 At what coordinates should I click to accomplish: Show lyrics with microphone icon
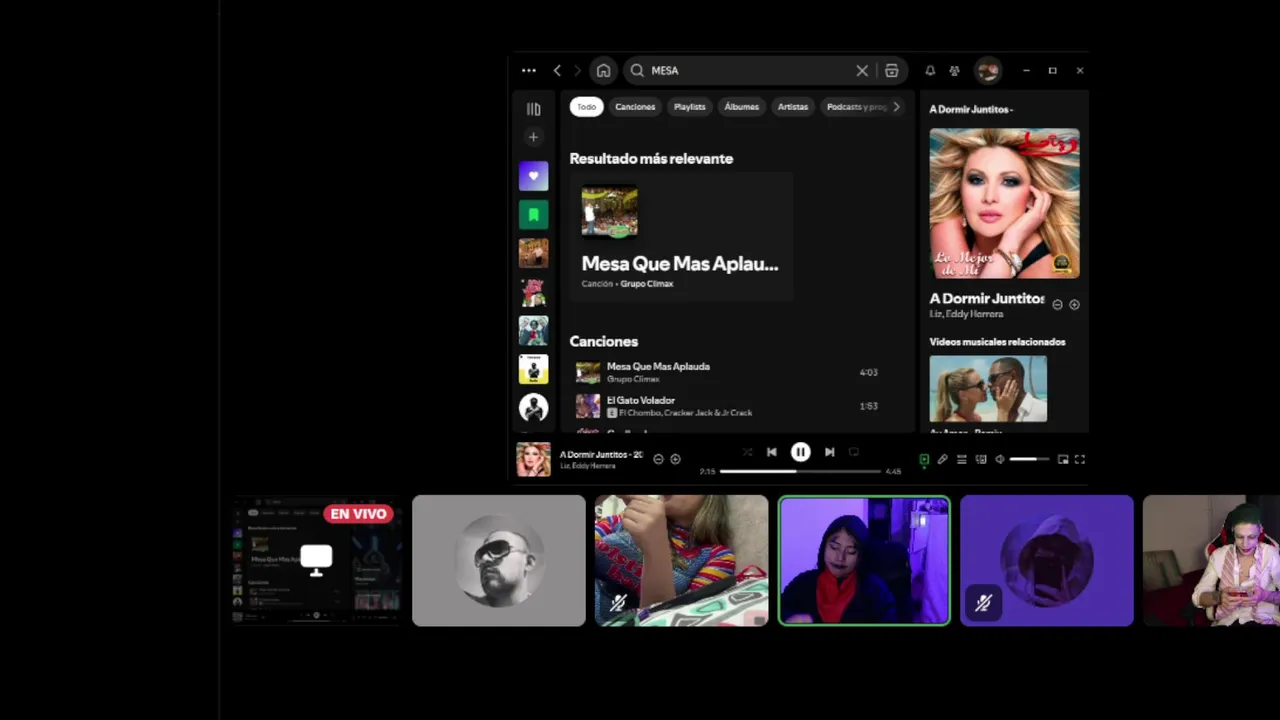click(x=942, y=460)
